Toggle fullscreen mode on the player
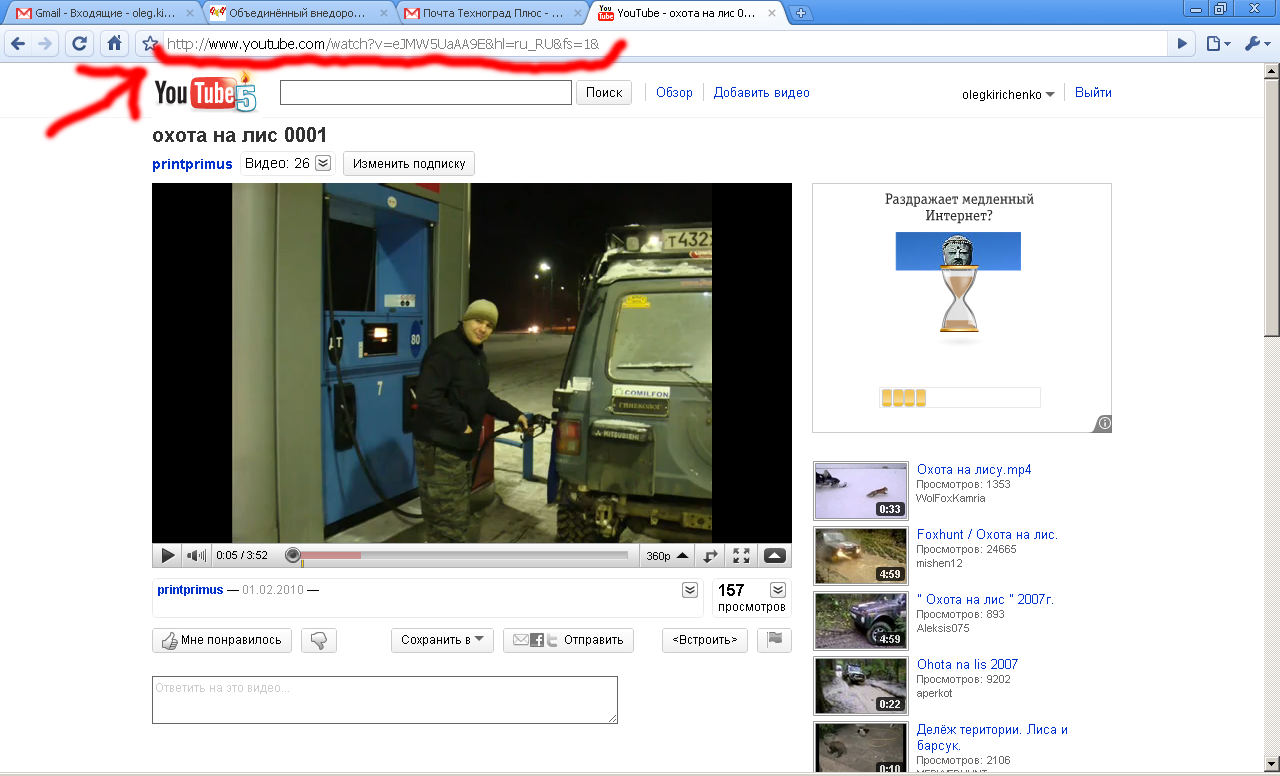The height and width of the screenshot is (776, 1280). pos(741,556)
